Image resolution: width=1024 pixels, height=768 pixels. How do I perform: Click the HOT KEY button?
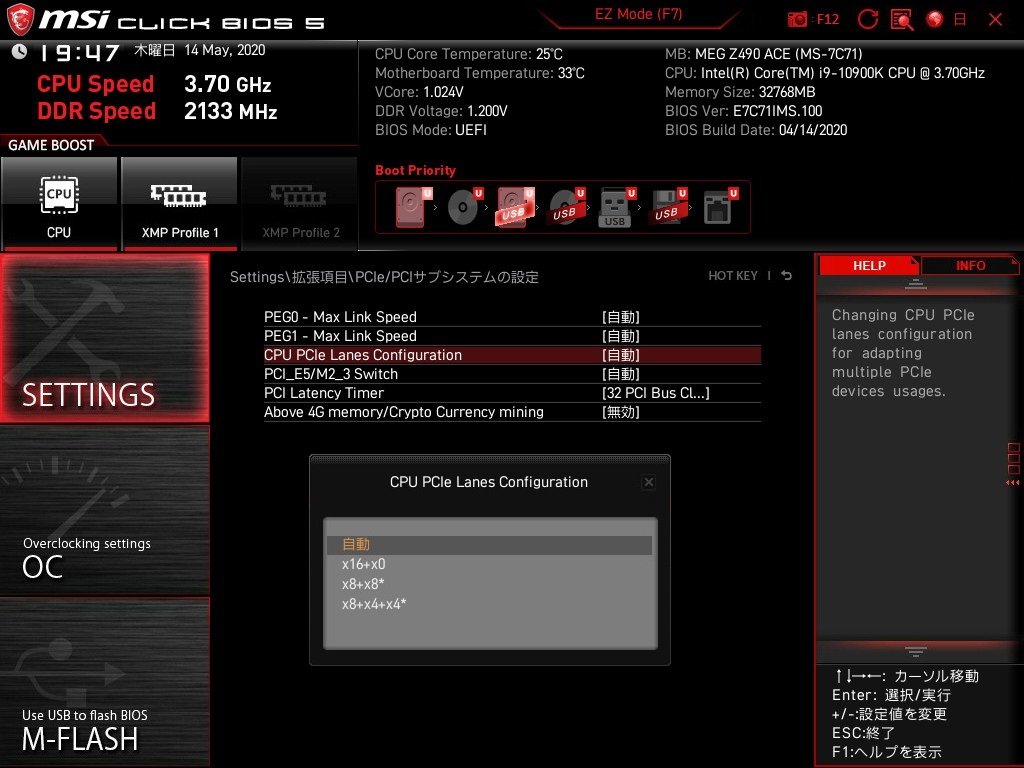pos(733,276)
